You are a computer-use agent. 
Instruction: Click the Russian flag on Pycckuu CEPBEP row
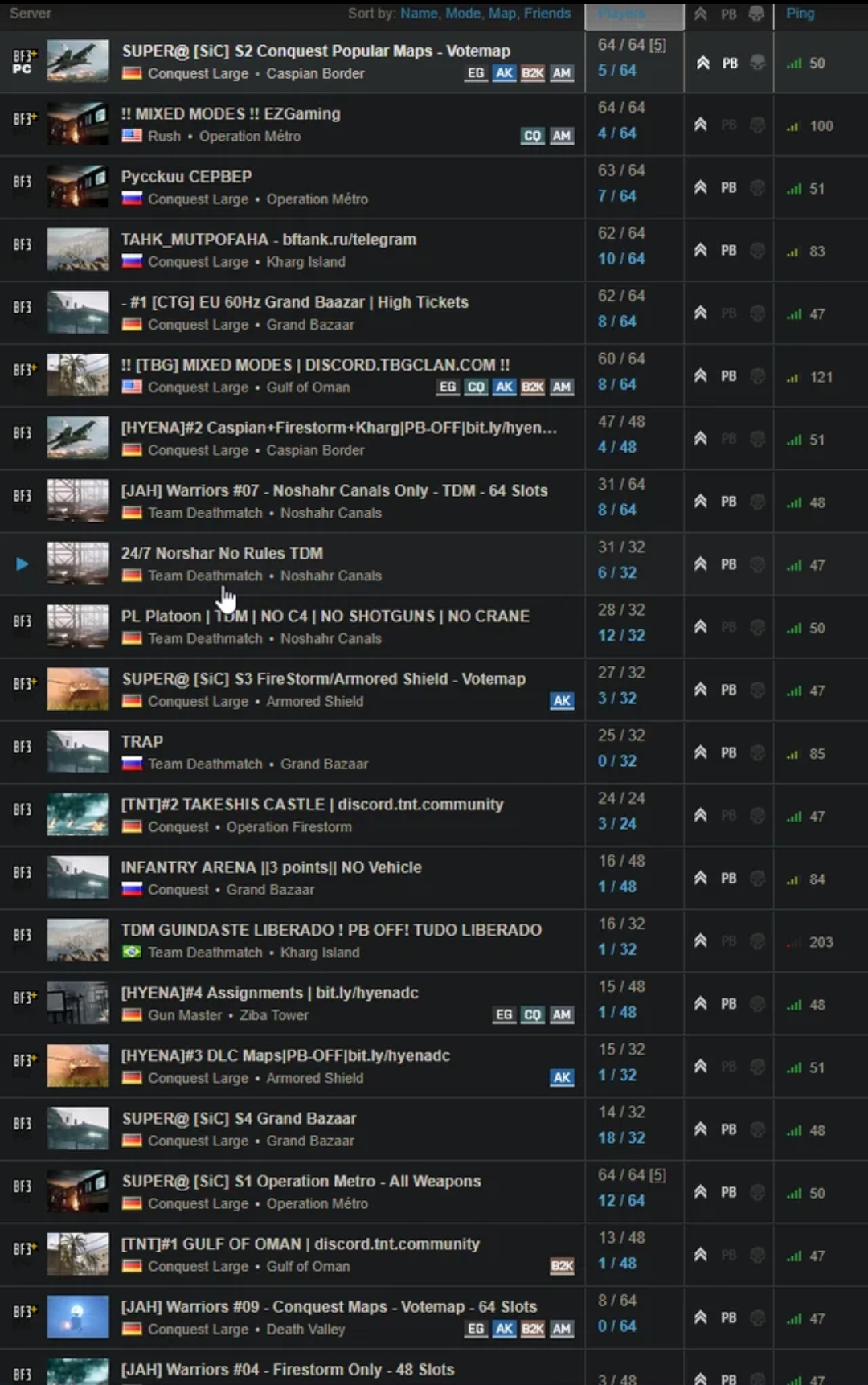pyautogui.click(x=132, y=199)
